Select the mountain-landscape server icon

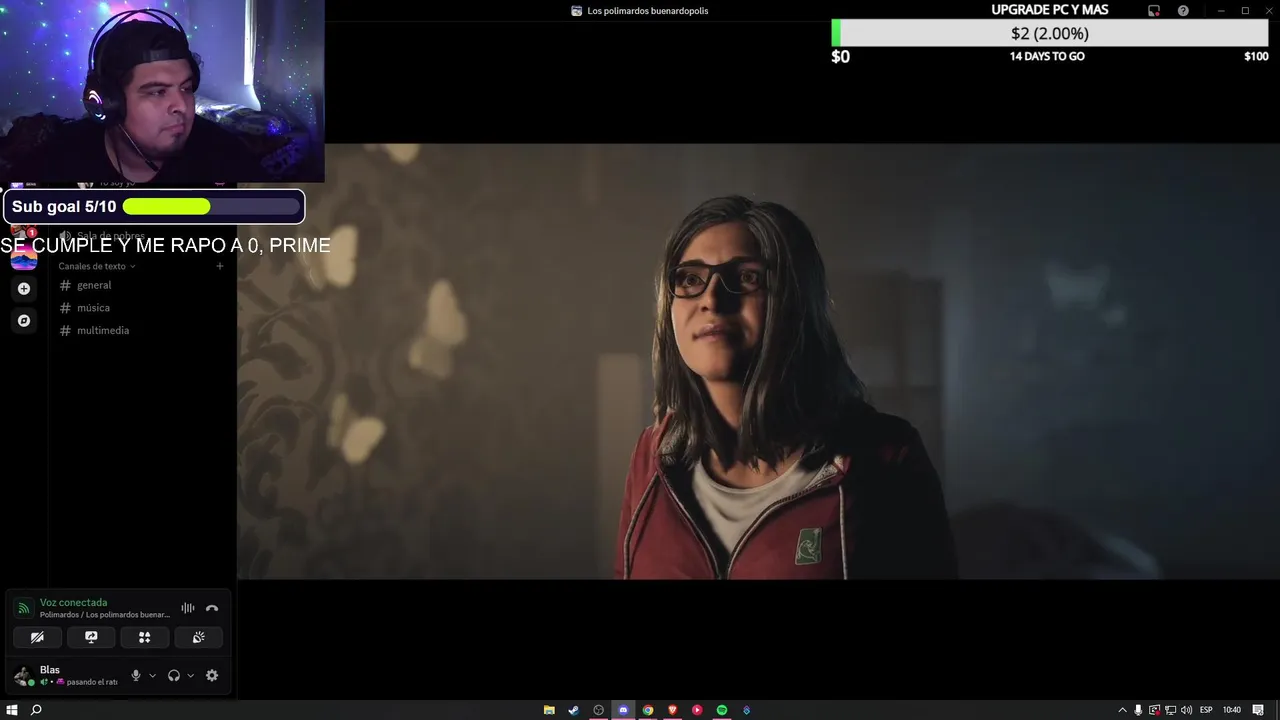coord(24,259)
